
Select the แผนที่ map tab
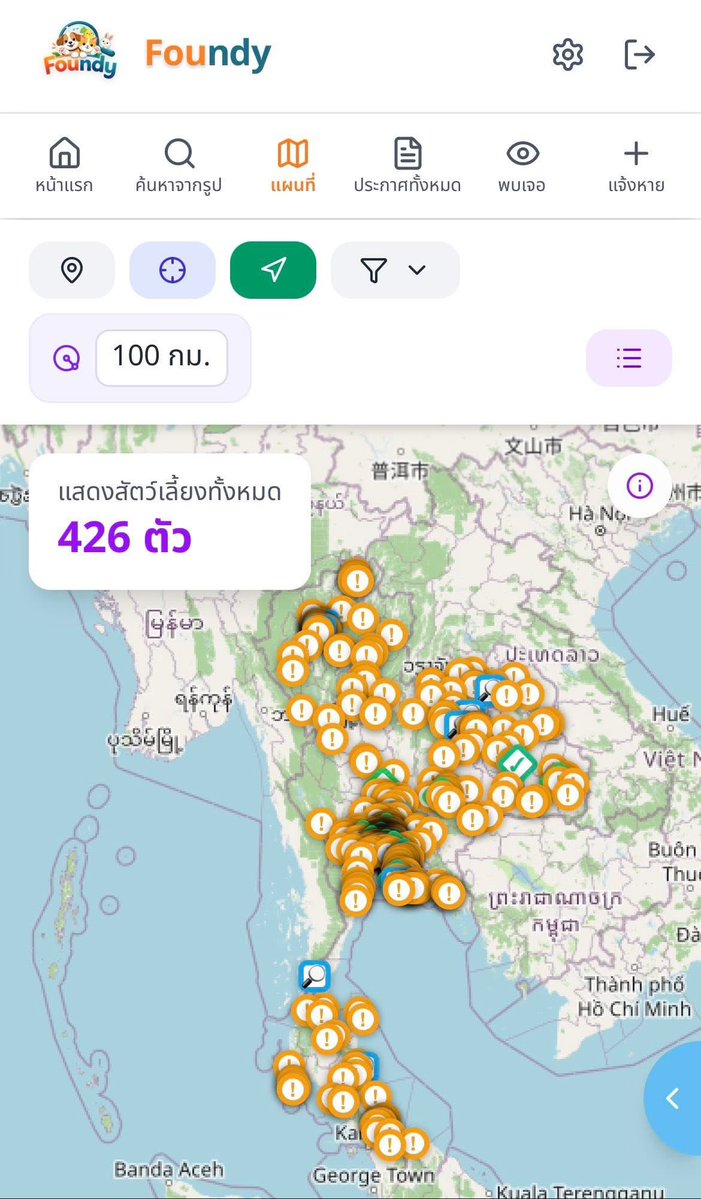pyautogui.click(x=293, y=166)
